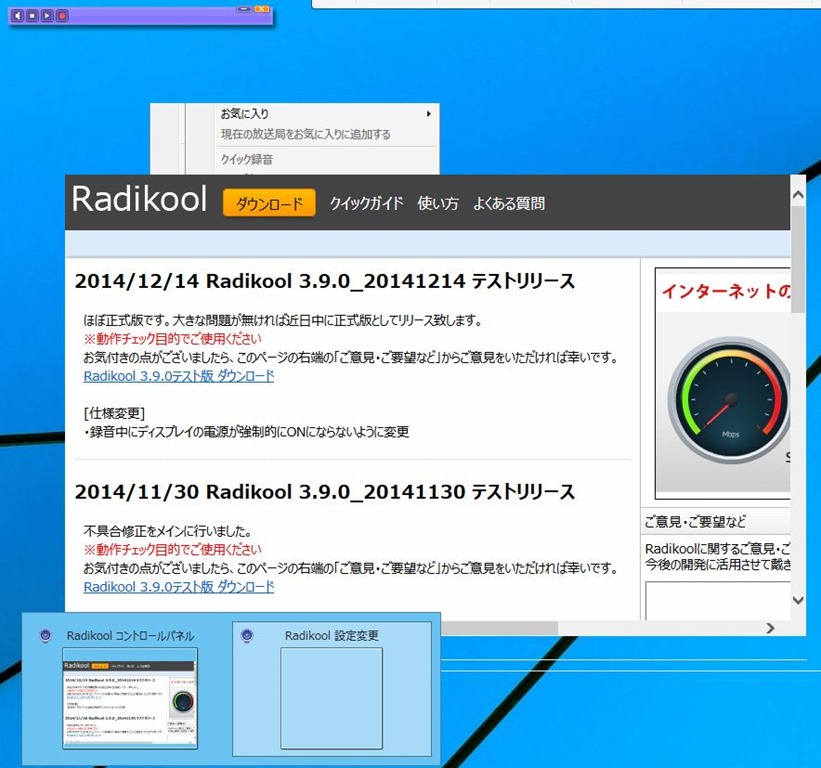Click the 2014/12/14 Radikool 3.9.0_20141214 heading
Image resolution: width=821 pixels, height=768 pixels.
click(x=325, y=281)
